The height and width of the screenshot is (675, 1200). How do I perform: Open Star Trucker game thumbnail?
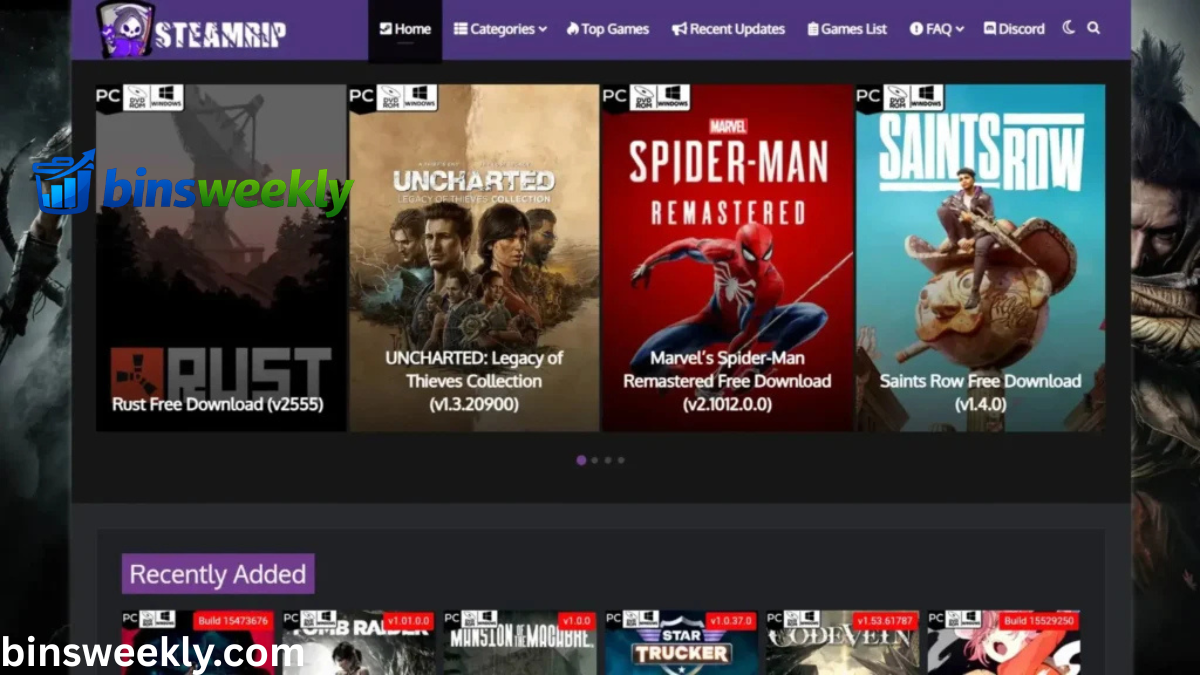pos(680,645)
